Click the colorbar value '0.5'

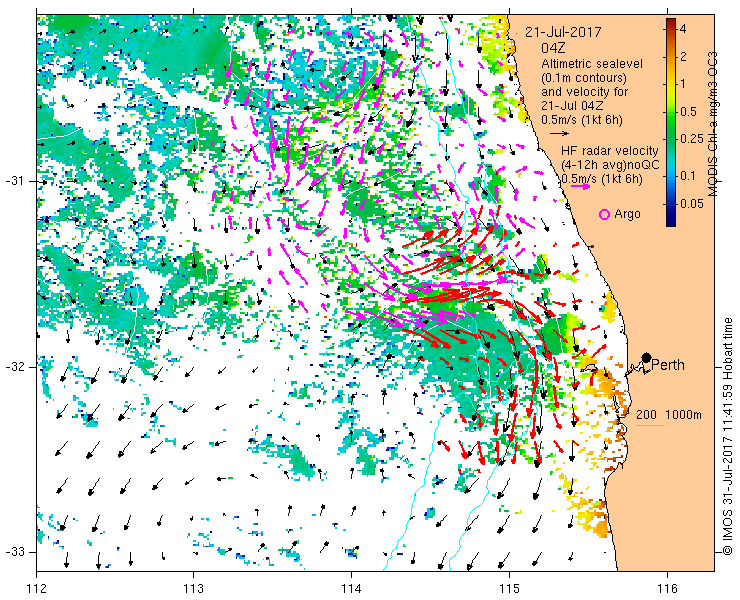pos(688,111)
